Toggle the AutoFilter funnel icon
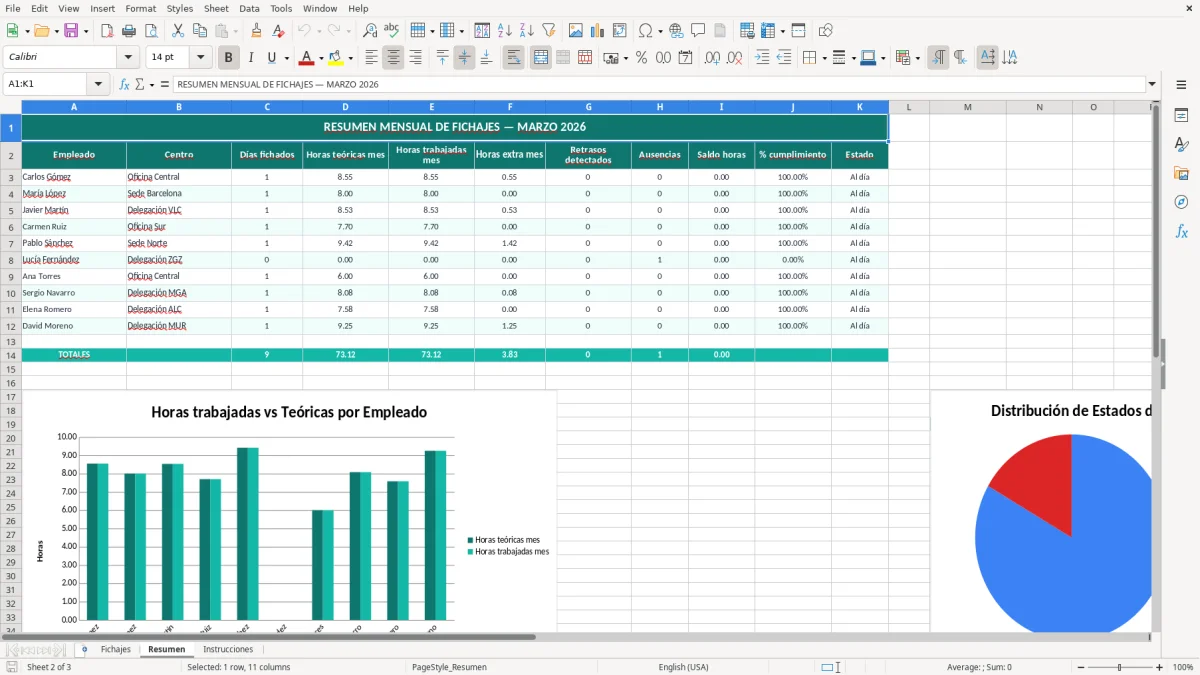 549,31
